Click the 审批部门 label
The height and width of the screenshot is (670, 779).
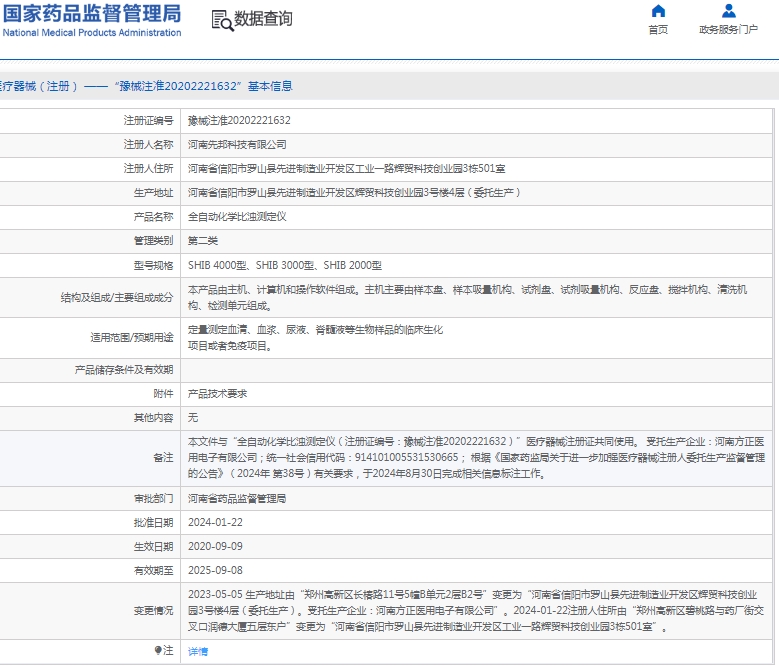154,499
